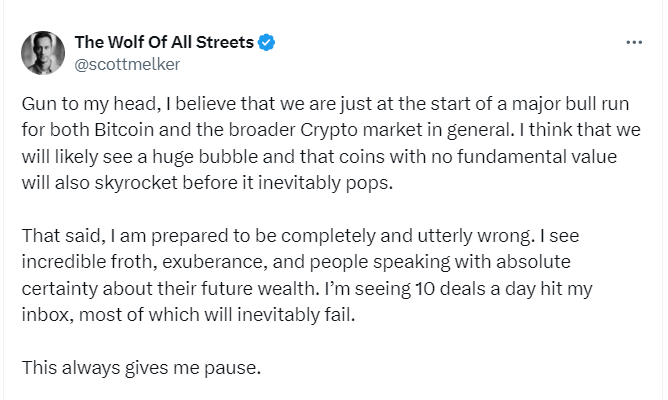
Task: Click the line starting 'will likely see a huge bubble'
Action: pyautogui.click(x=319, y=157)
